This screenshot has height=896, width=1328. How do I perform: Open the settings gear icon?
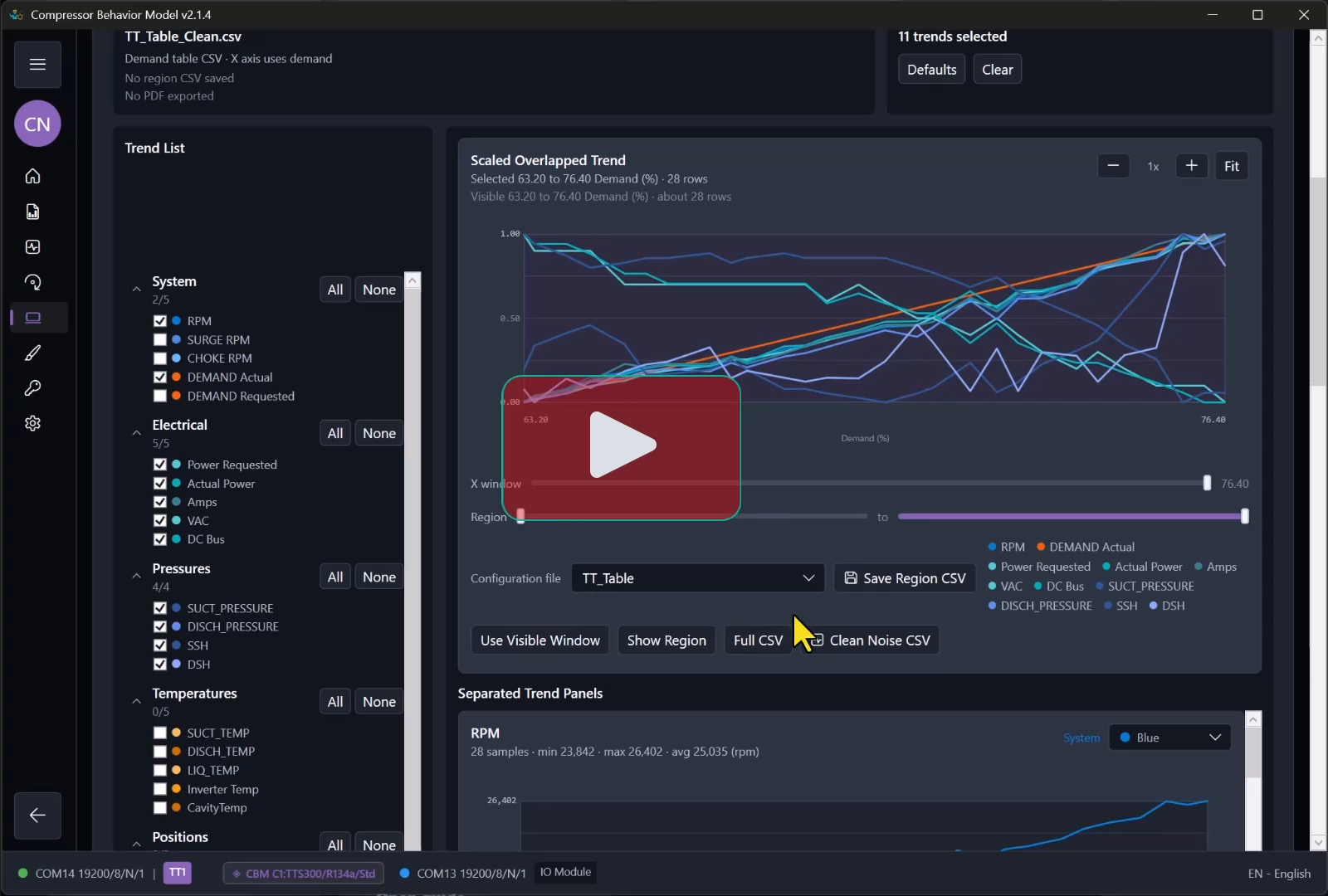pyautogui.click(x=32, y=423)
